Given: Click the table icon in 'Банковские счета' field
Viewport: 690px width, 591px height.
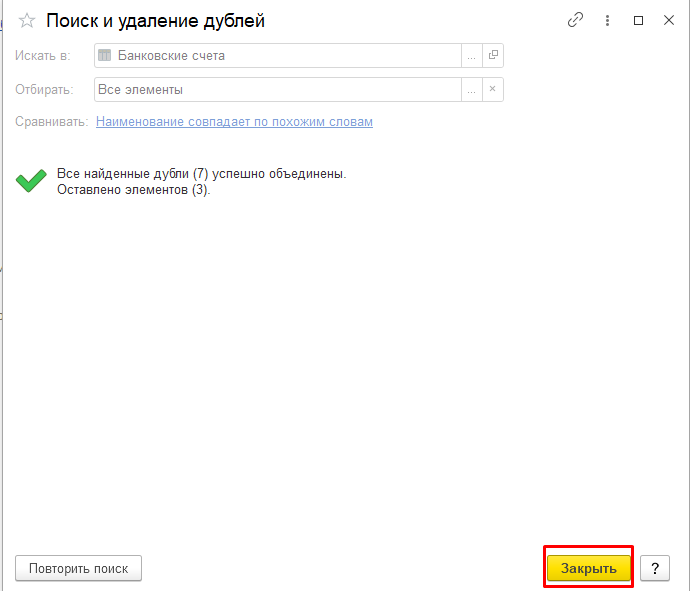Looking at the screenshot, I should [105, 56].
